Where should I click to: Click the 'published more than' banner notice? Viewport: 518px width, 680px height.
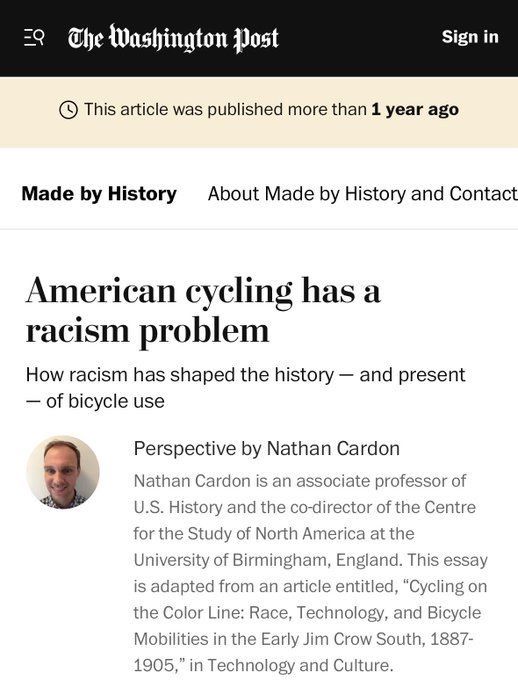[x=259, y=110]
